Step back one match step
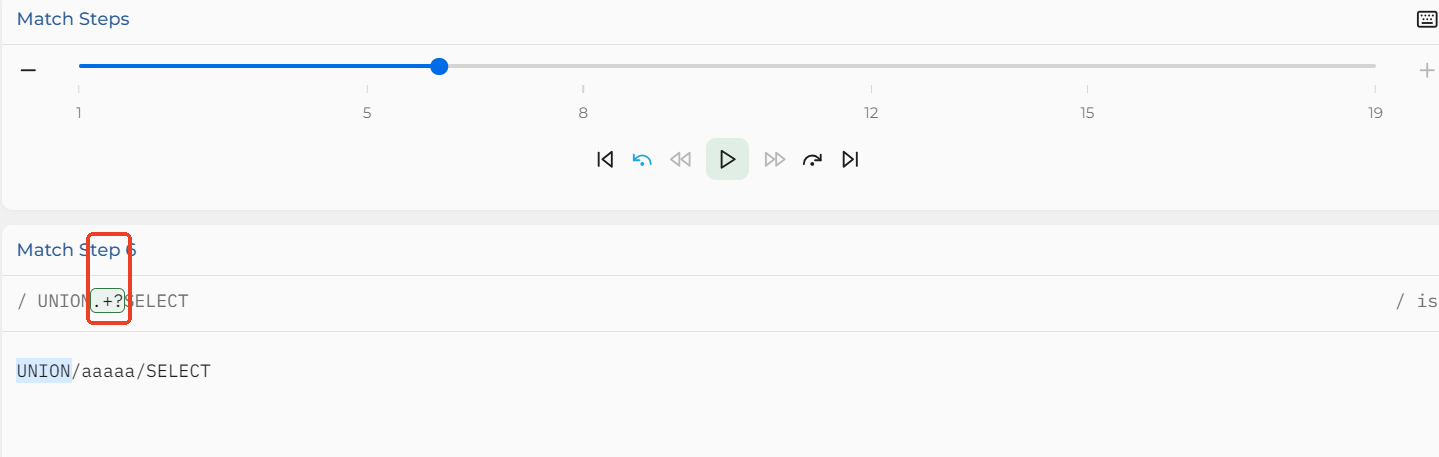Image resolution: width=1439 pixels, height=457 pixels. coord(643,159)
